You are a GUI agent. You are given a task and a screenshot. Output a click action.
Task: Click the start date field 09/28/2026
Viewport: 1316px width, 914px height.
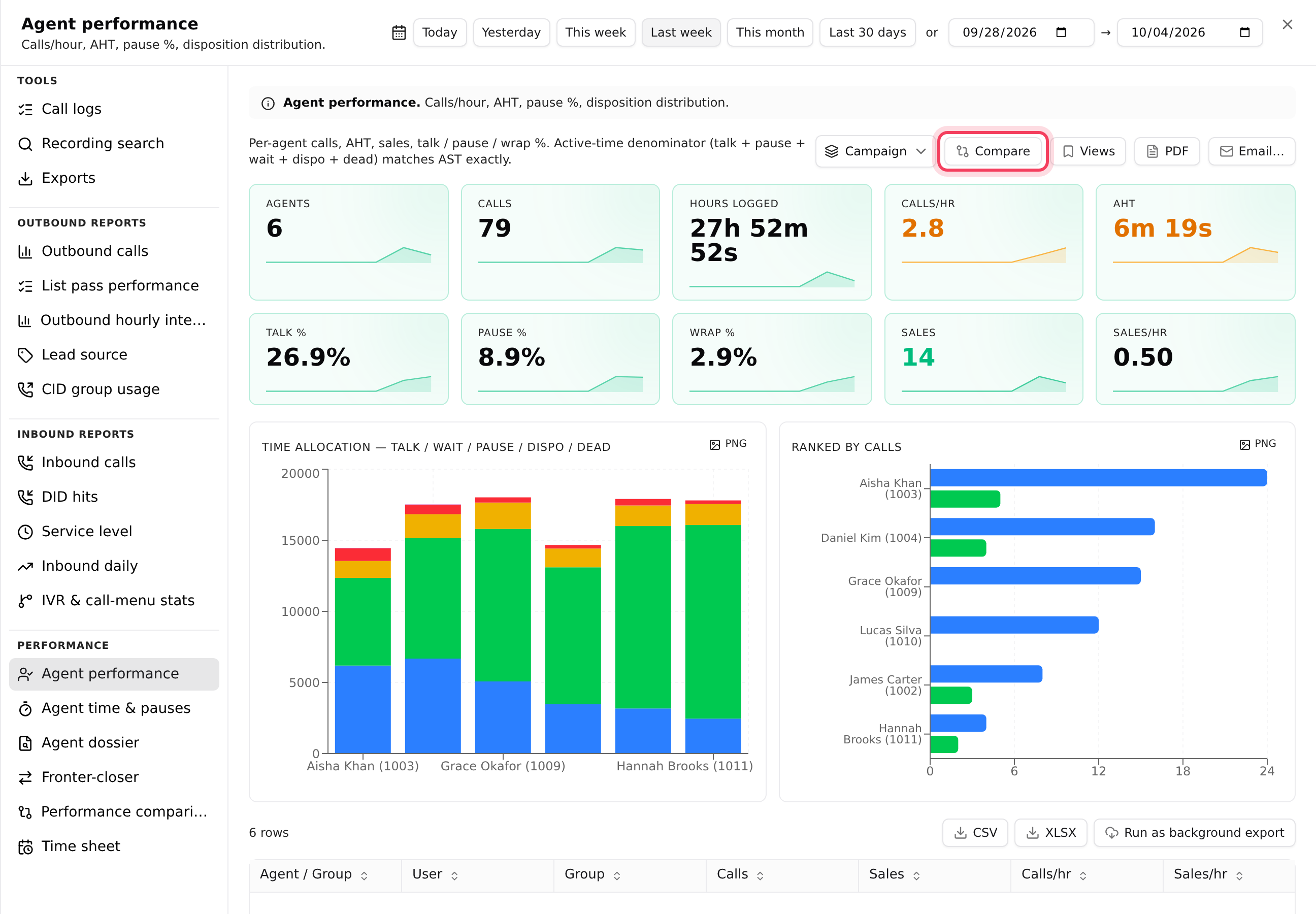click(1021, 32)
